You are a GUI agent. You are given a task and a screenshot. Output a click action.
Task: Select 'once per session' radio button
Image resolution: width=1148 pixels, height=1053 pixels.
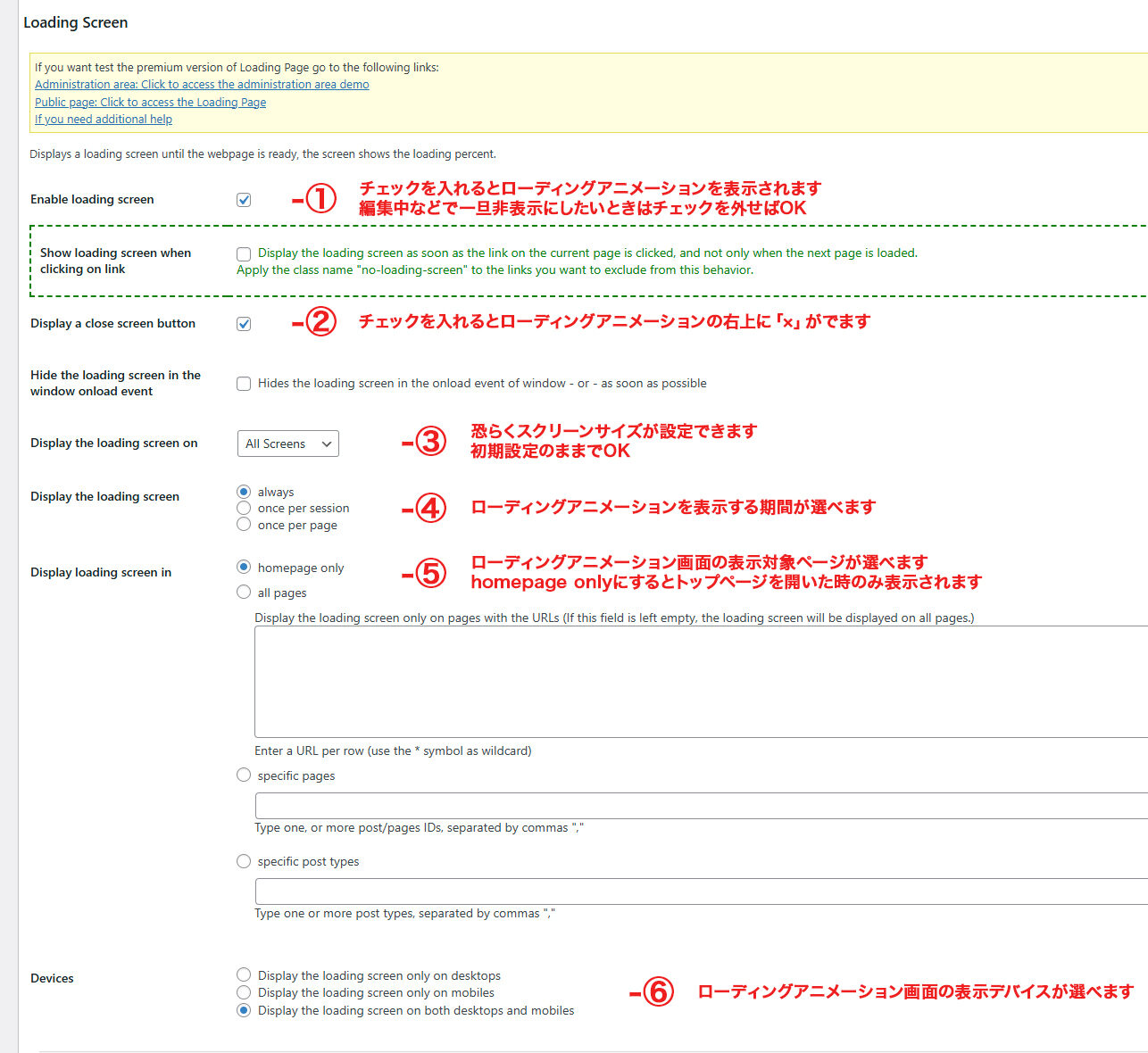click(244, 508)
